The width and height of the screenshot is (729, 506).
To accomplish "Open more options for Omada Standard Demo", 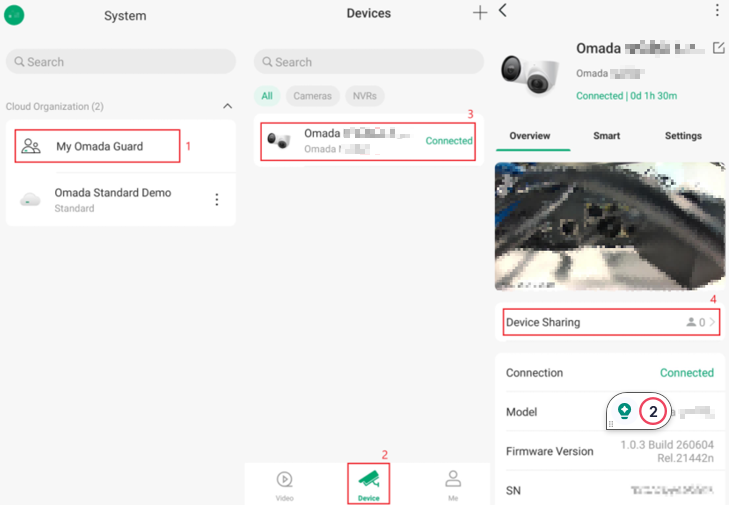I will click(x=217, y=200).
